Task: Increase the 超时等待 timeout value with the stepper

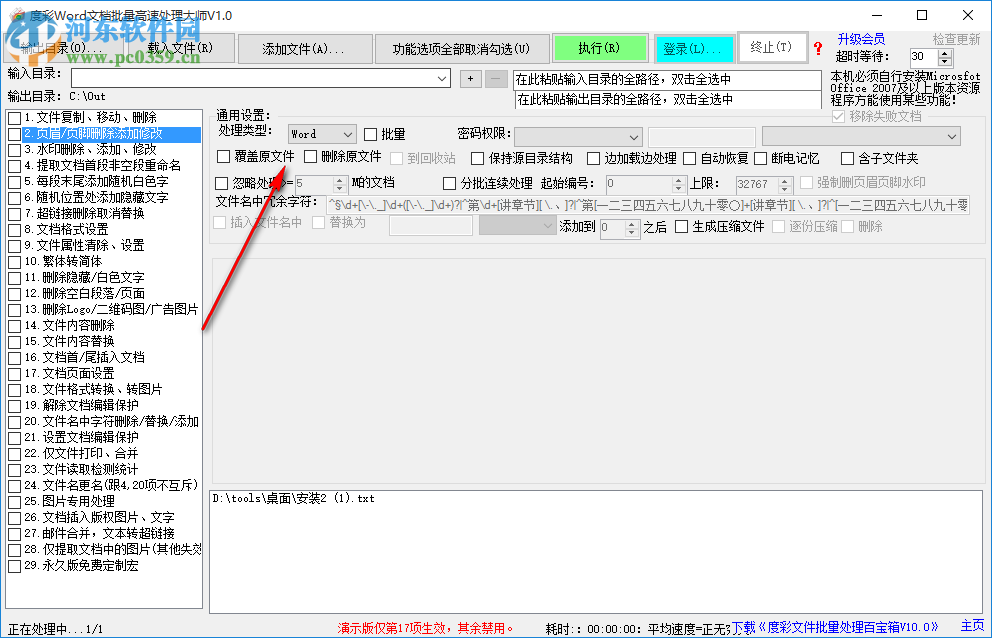Action: 944,53
